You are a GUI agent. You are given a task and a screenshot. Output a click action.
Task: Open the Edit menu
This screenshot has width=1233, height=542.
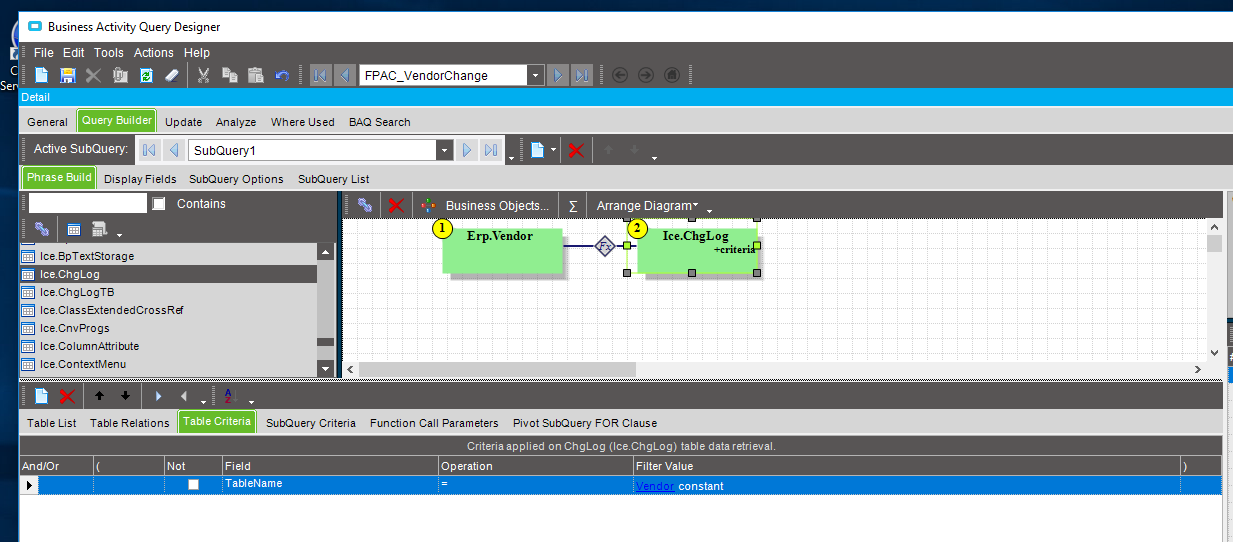74,52
